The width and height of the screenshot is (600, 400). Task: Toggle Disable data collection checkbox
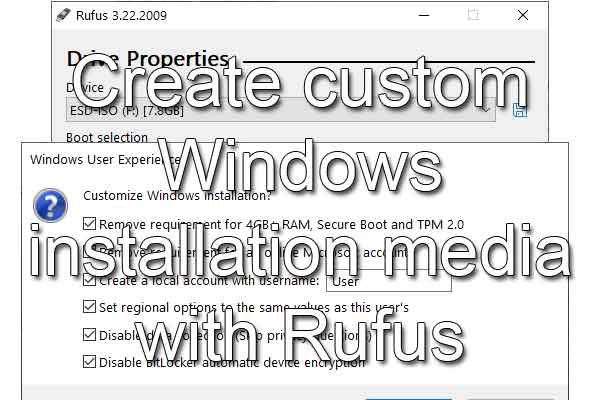pos(89,335)
